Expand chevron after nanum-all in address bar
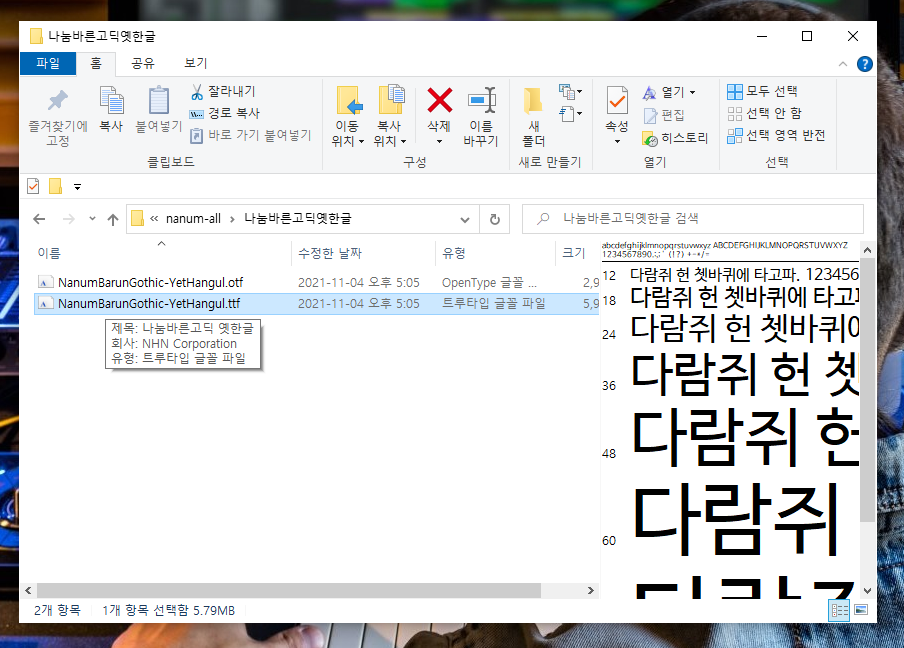Screen dimensions: 904x648 (232, 219)
